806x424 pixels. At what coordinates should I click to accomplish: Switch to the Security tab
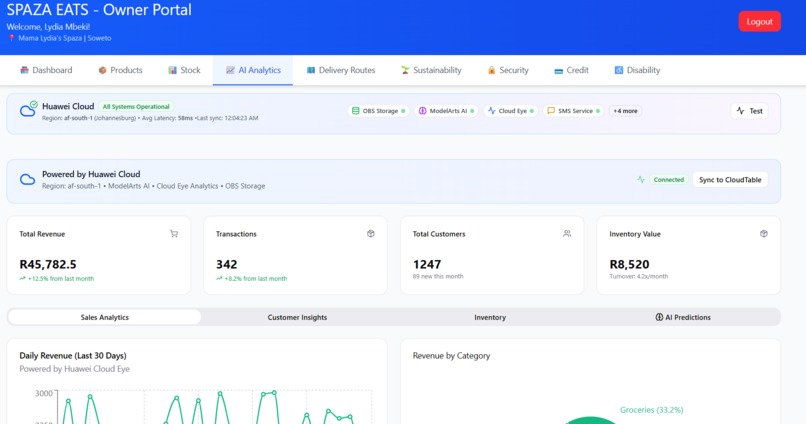point(508,70)
